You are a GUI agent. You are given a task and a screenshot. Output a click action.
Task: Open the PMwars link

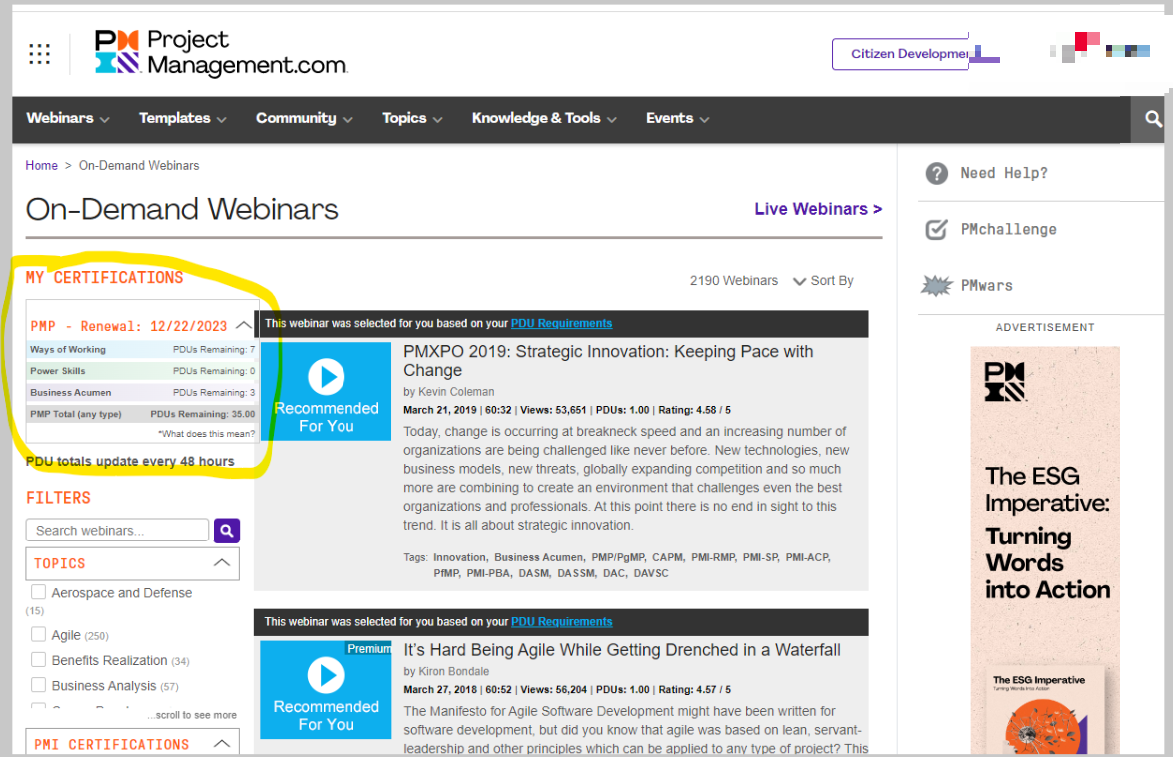click(987, 286)
